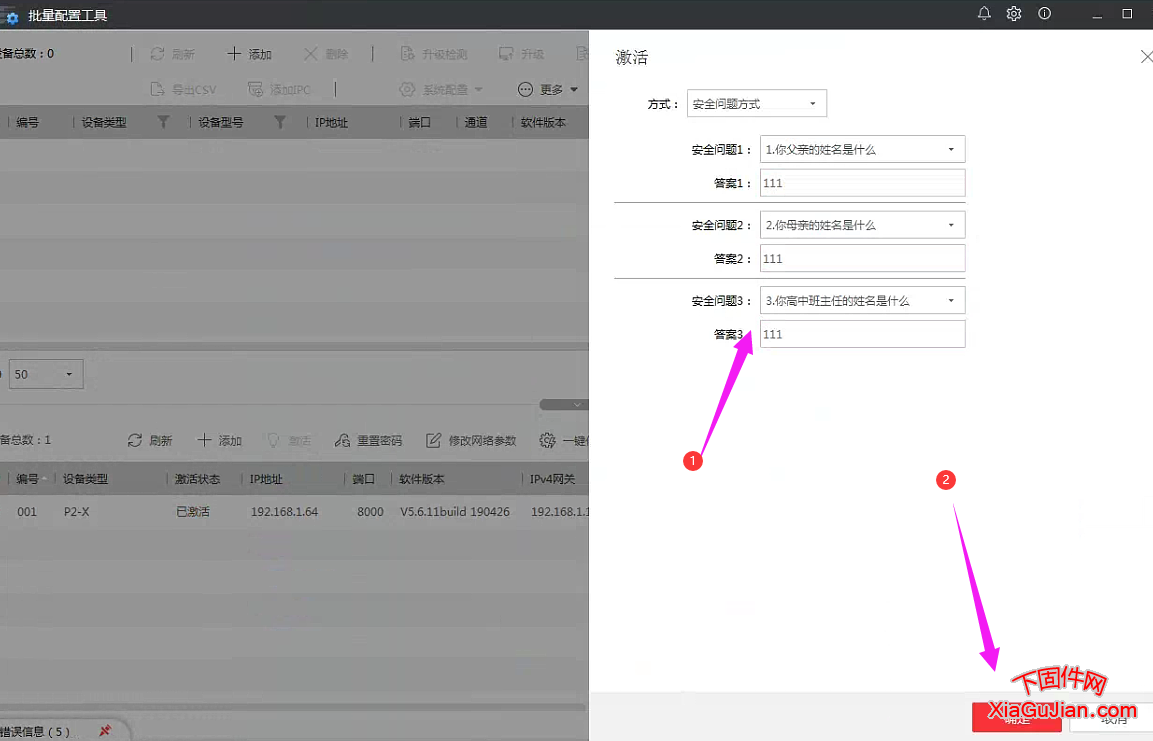Screen dimensions: 1153x741
Task: Expand the 安全问题3 question dropdown
Action: 862,300
